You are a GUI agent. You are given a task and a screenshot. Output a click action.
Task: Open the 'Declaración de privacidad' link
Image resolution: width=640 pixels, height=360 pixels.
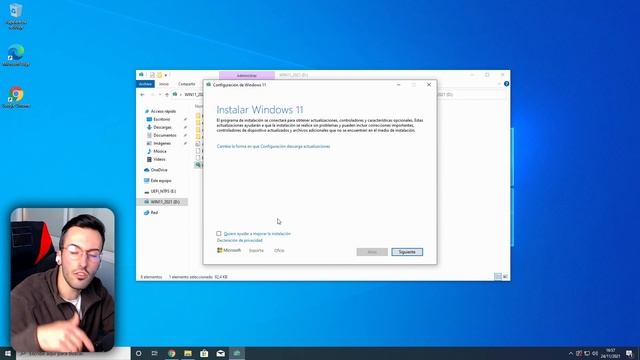240,240
